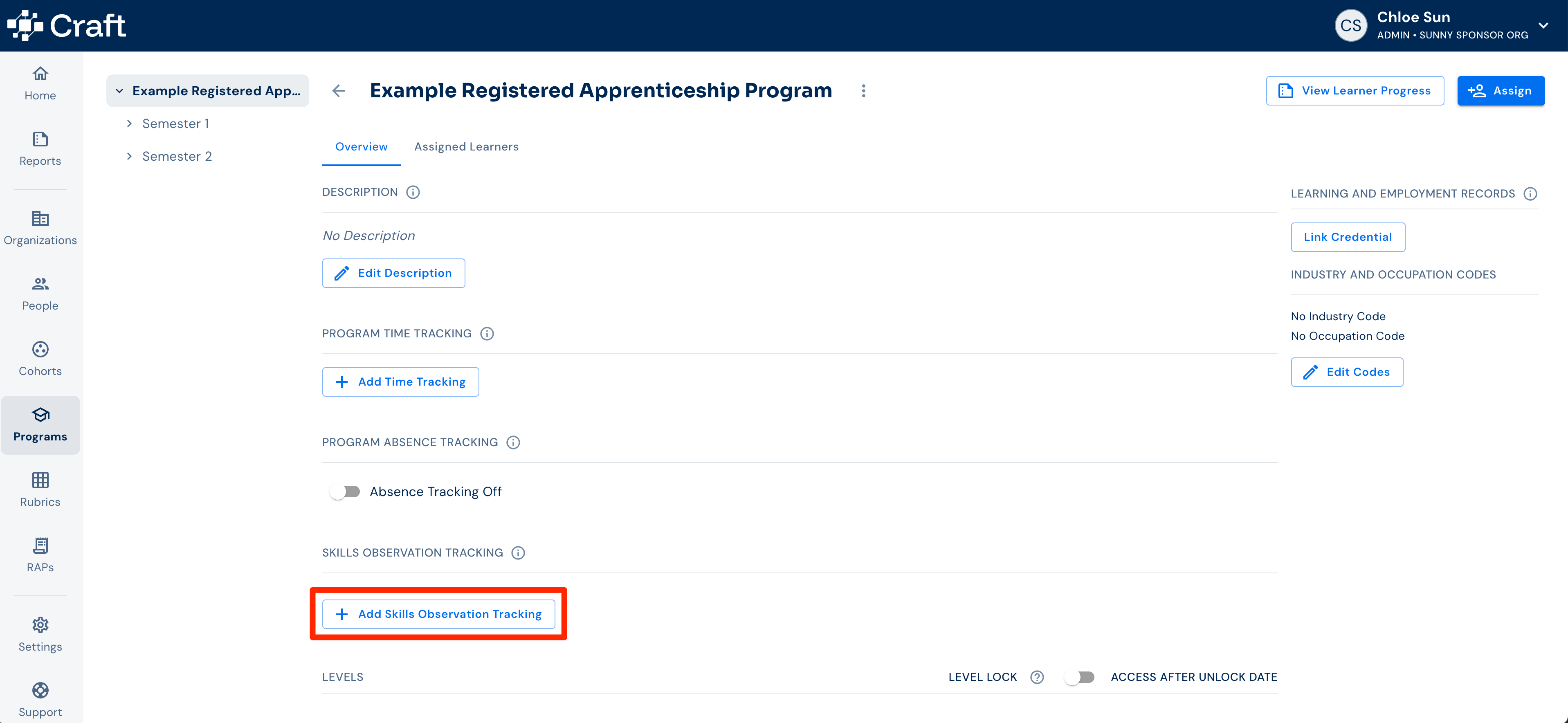This screenshot has width=1568, height=723.
Task: Toggle the Level Lock switch
Action: tap(1080, 677)
